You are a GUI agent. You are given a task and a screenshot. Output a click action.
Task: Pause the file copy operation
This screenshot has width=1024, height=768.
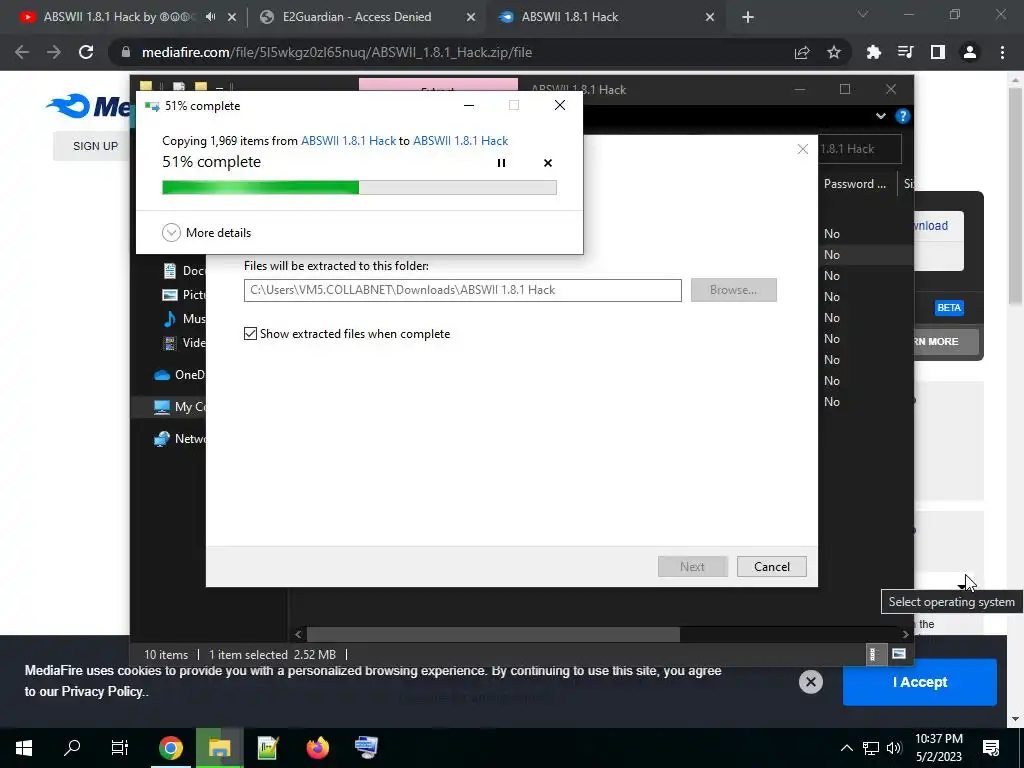[501, 163]
